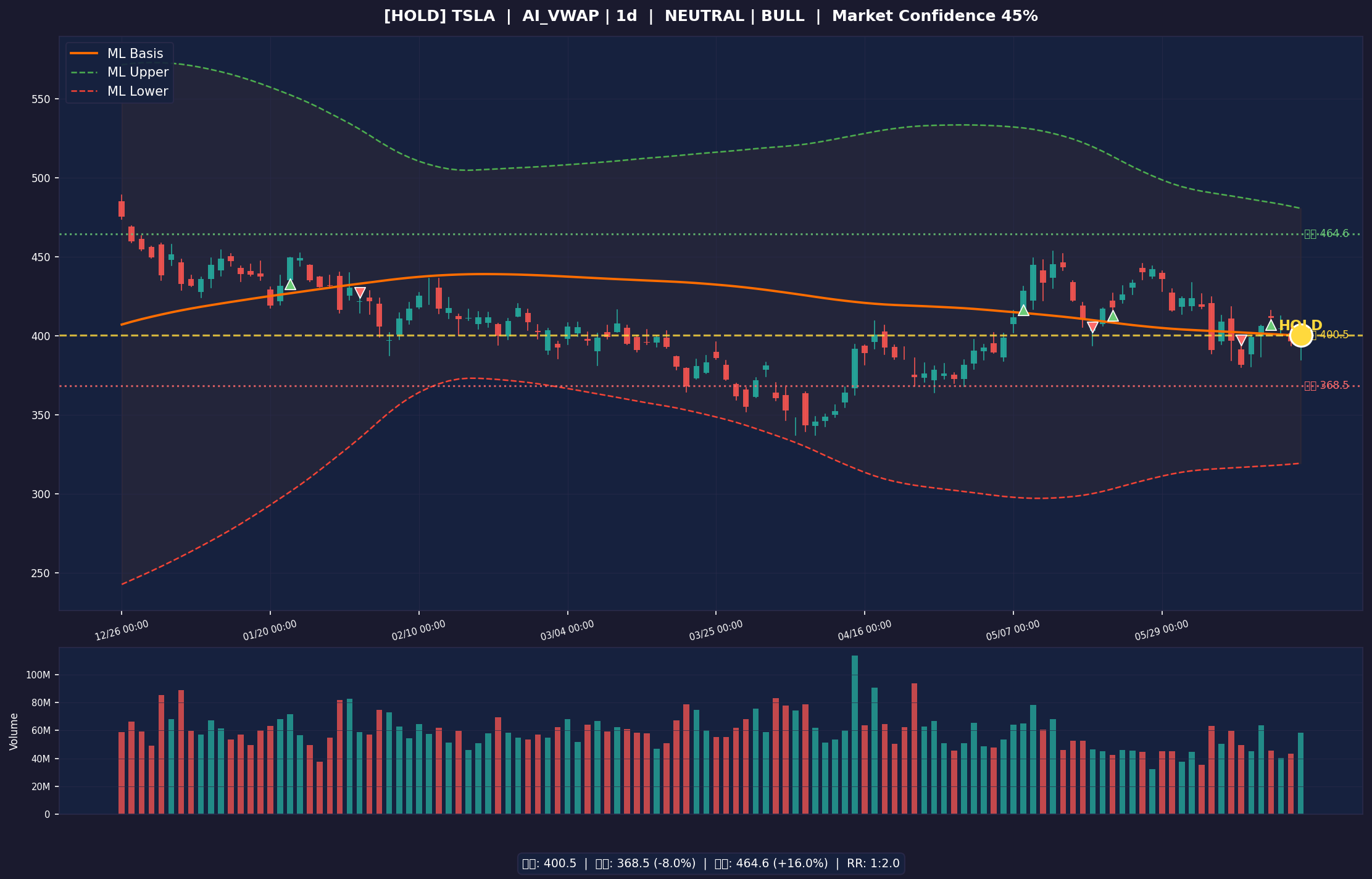Image resolution: width=1372 pixels, height=879 pixels.
Task: Click the 04/16 00:00 date label
Action: (x=865, y=630)
